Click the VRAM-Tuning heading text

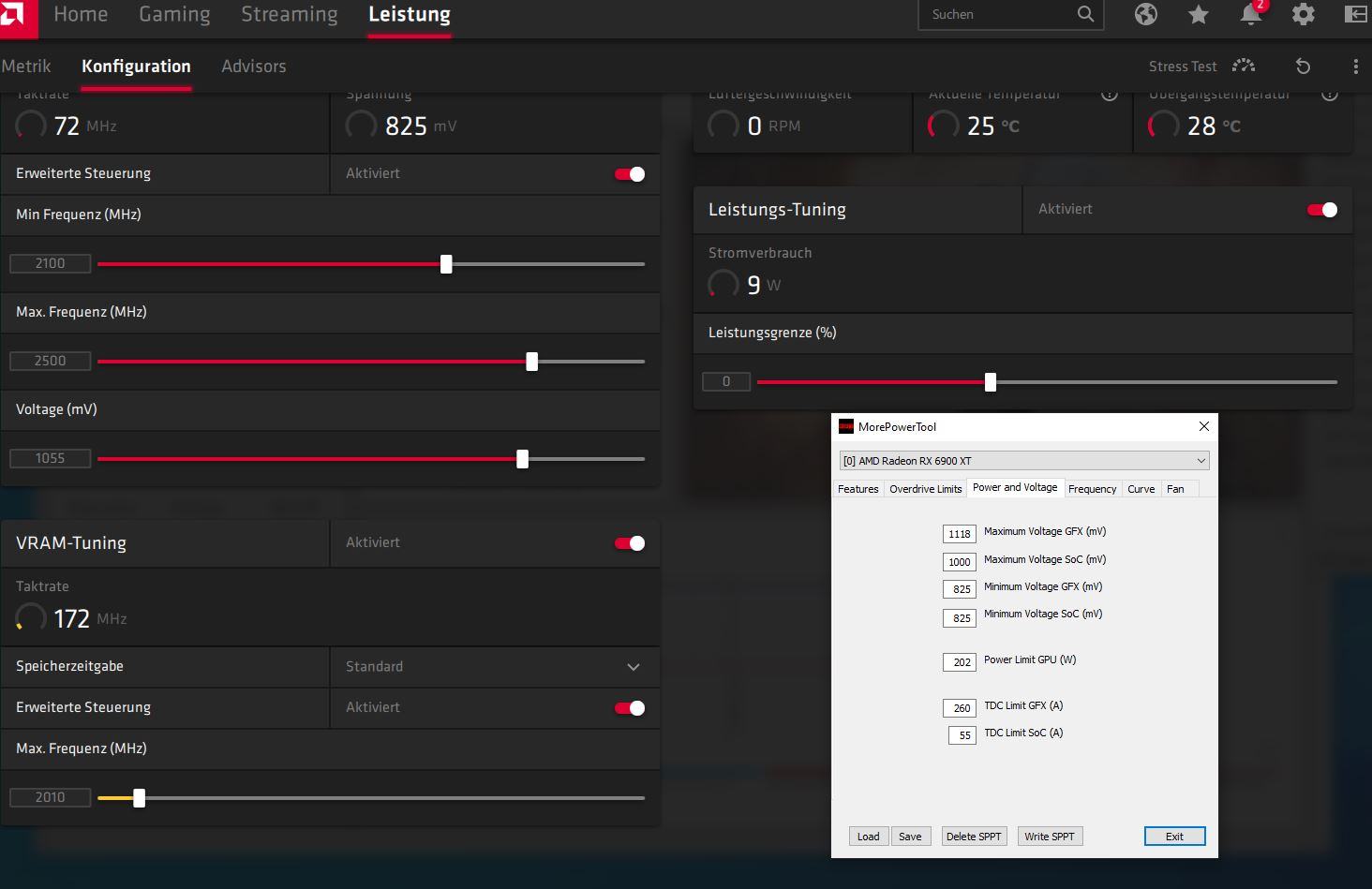click(x=71, y=543)
